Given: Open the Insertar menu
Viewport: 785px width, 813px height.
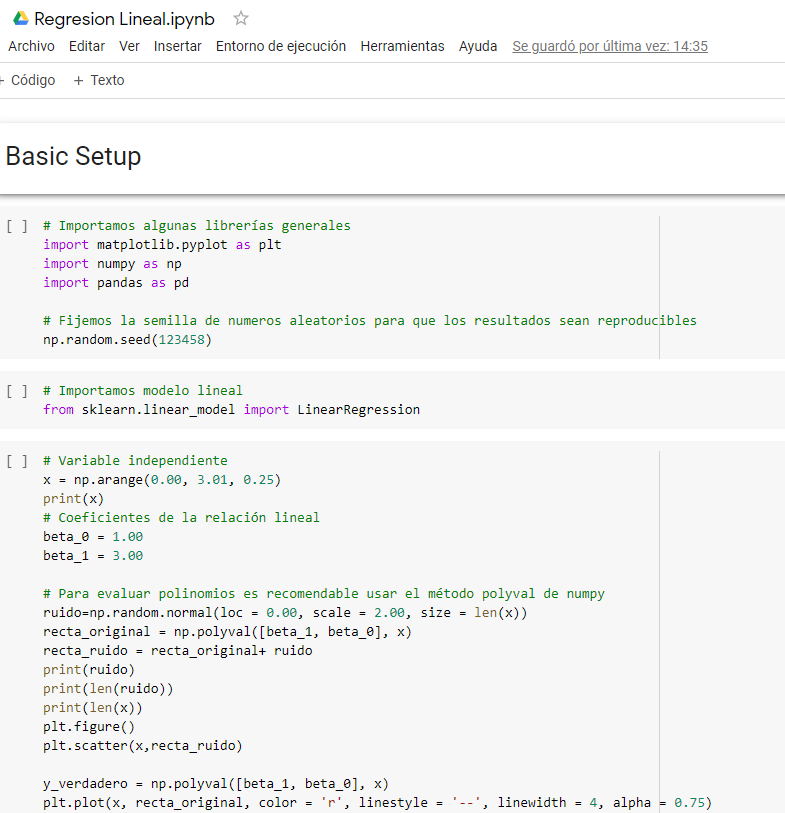Looking at the screenshot, I should click(x=177, y=46).
